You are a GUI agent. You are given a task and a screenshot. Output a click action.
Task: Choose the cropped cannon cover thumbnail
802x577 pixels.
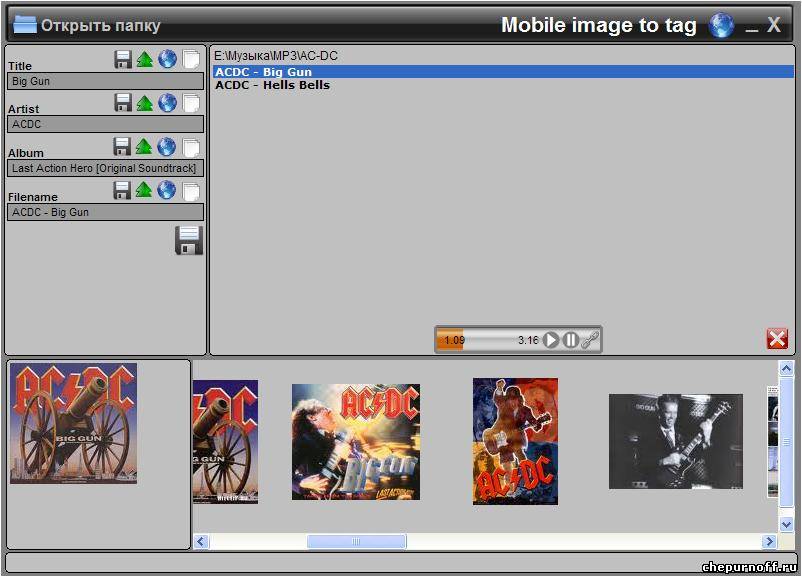(x=226, y=442)
